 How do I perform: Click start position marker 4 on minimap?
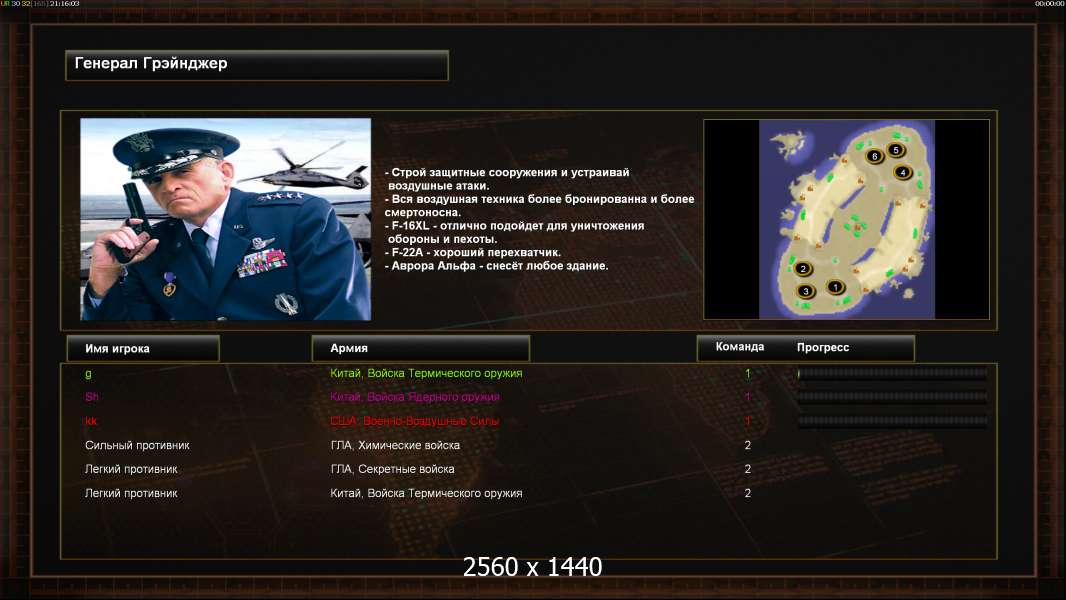coord(903,173)
